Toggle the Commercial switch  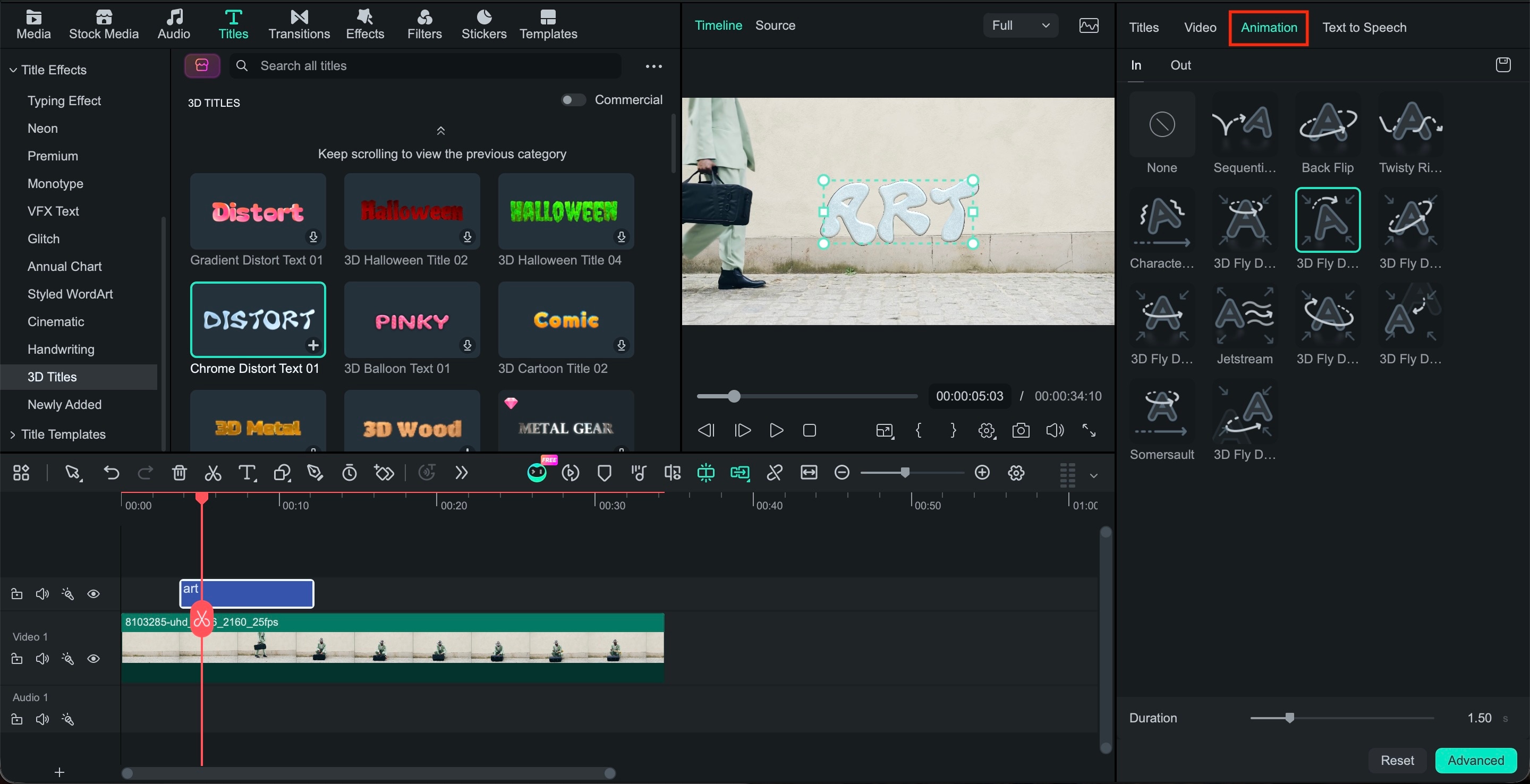pos(573,100)
